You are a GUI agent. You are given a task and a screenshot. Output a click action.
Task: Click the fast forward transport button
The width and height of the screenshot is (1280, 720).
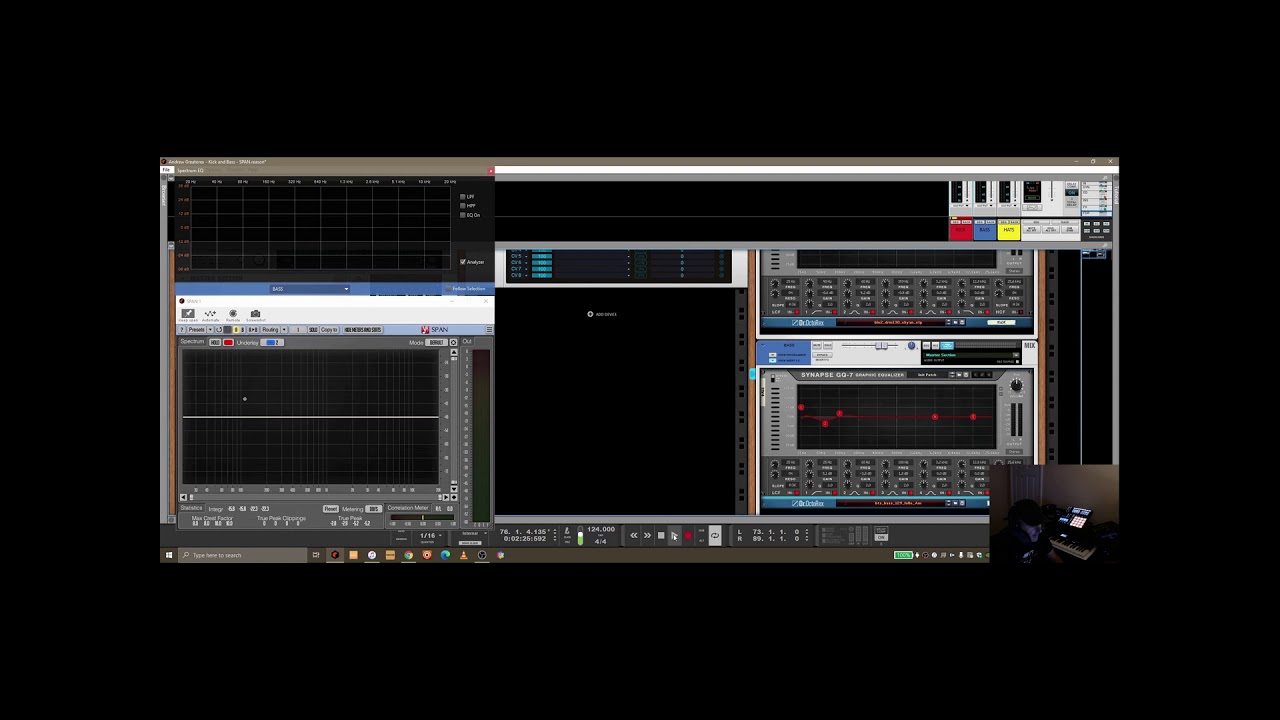647,535
